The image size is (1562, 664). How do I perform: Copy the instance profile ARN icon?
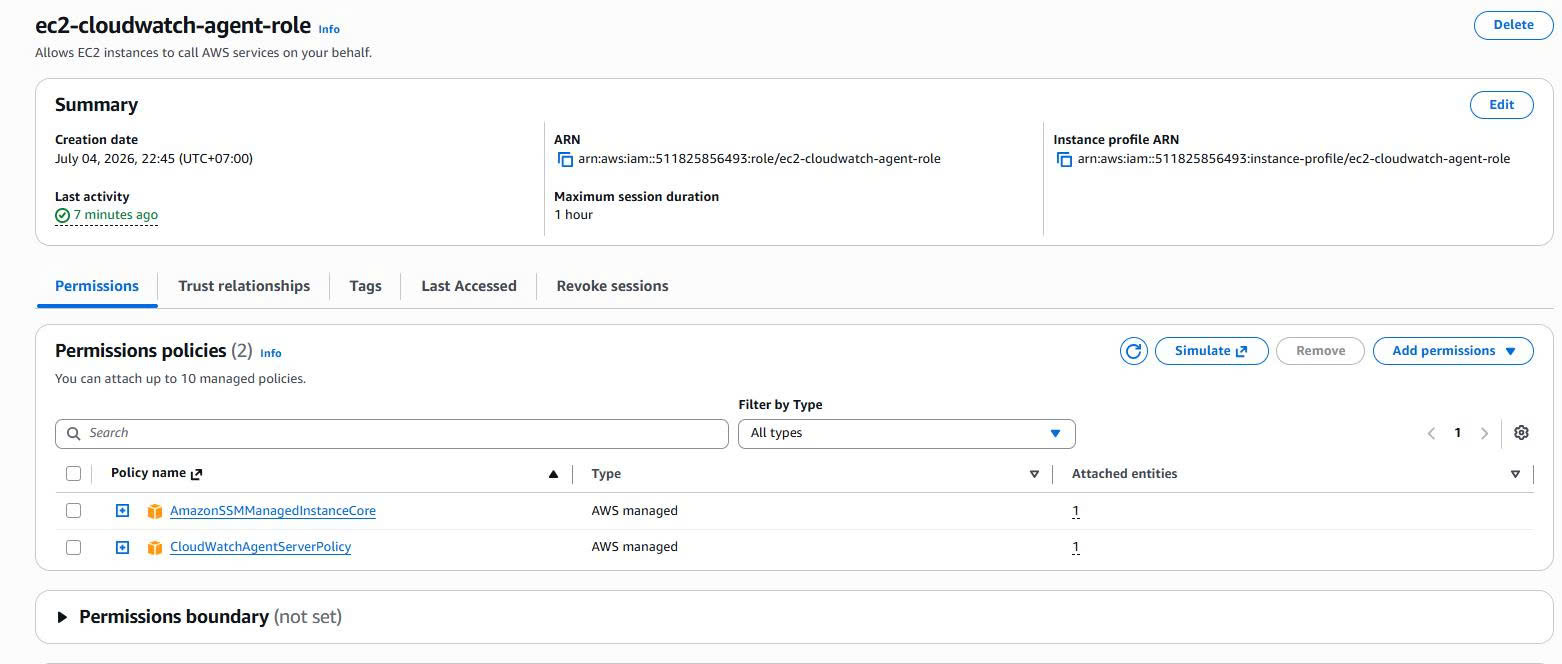(1064, 159)
